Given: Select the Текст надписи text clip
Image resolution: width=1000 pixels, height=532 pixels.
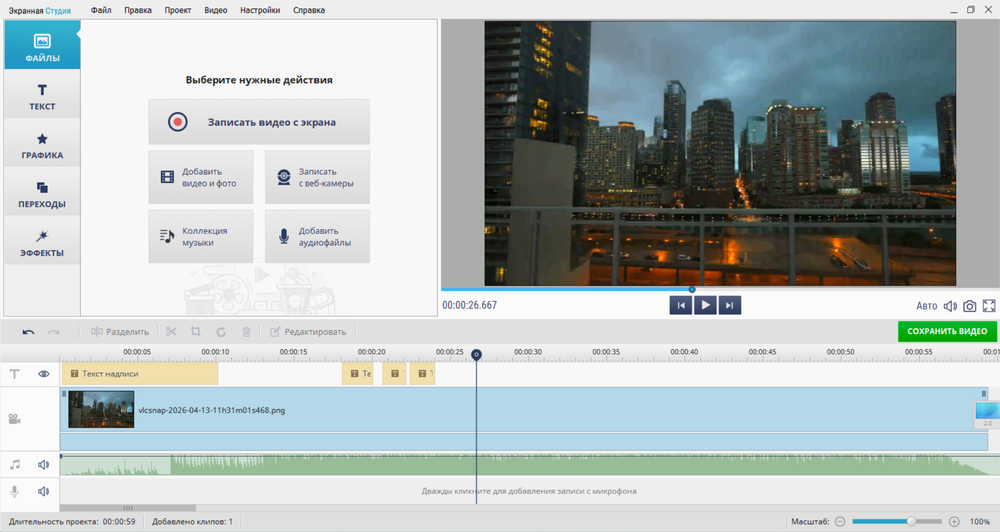Looking at the screenshot, I should click(x=140, y=374).
